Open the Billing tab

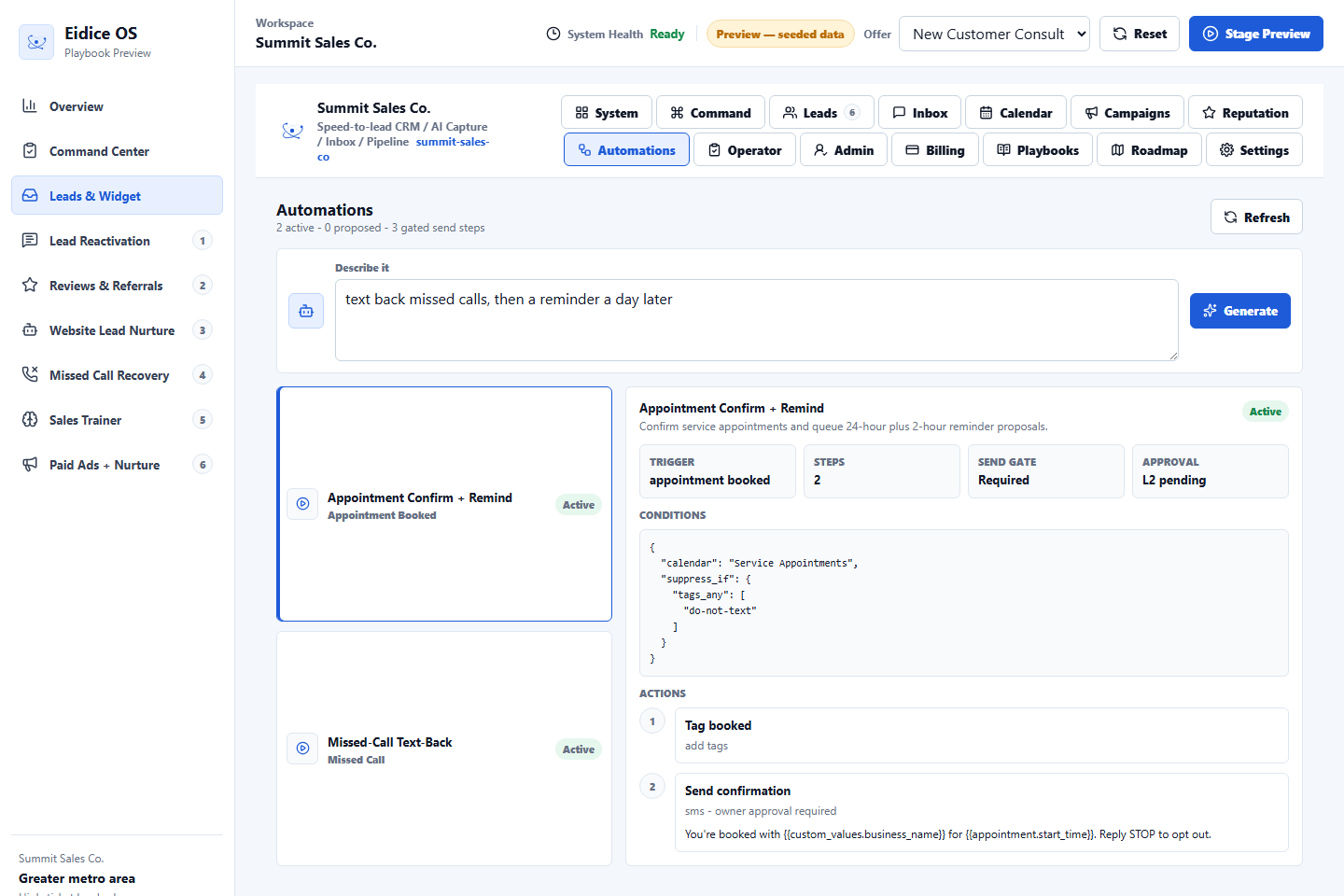pyautogui.click(x=935, y=149)
